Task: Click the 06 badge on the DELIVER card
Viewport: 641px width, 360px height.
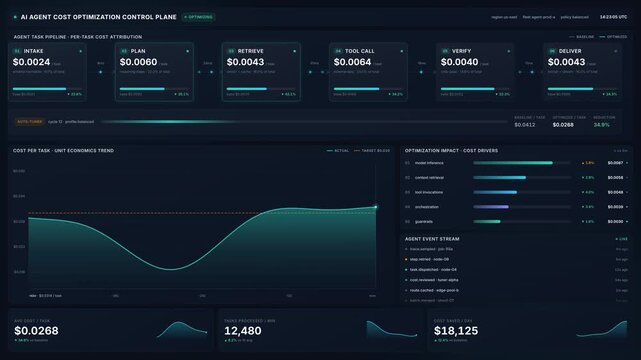Action: tap(552, 51)
